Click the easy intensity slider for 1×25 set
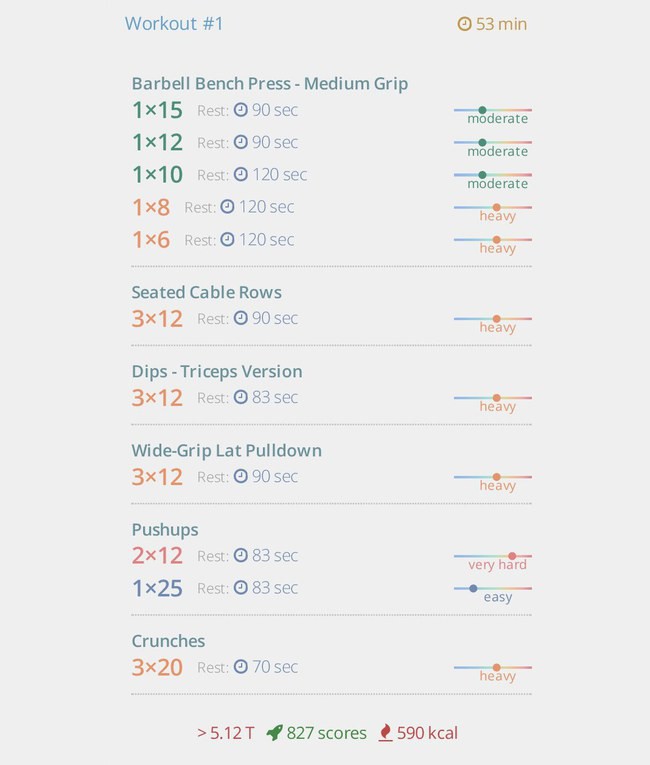Image resolution: width=650 pixels, height=765 pixels. pyautogui.click(x=493, y=588)
